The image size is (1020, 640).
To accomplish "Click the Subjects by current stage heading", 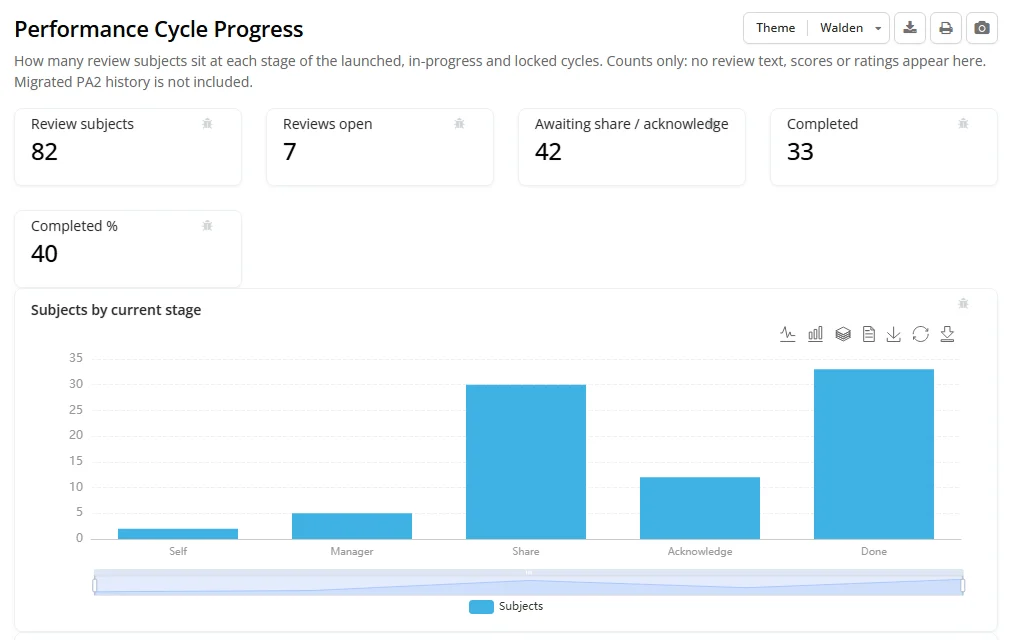I will tap(116, 310).
